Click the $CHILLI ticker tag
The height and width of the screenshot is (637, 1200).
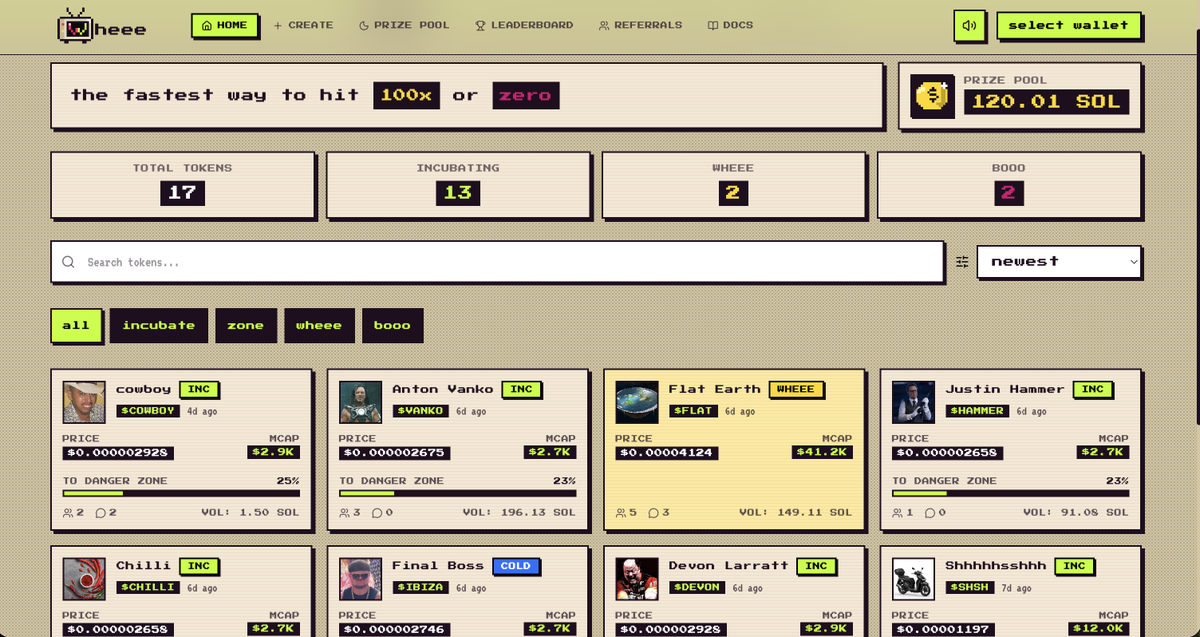[148, 588]
